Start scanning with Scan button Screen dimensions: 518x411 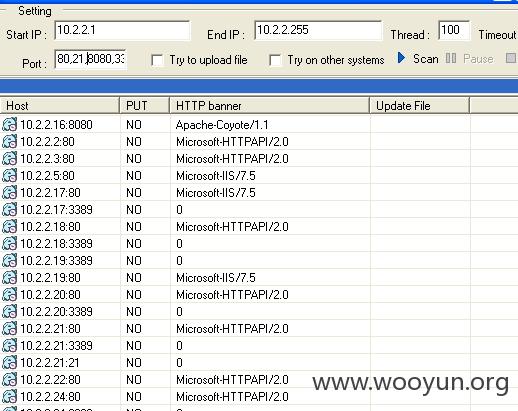[x=426, y=59]
